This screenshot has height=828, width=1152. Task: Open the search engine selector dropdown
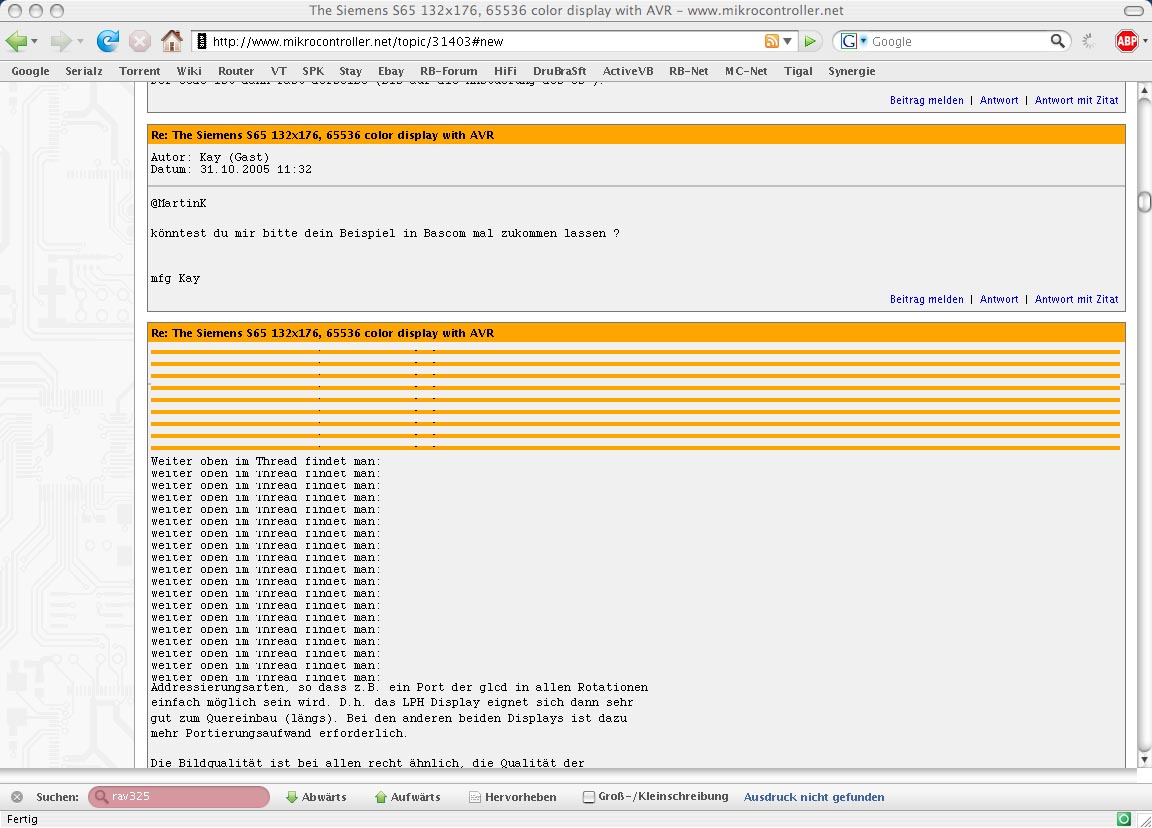point(854,41)
